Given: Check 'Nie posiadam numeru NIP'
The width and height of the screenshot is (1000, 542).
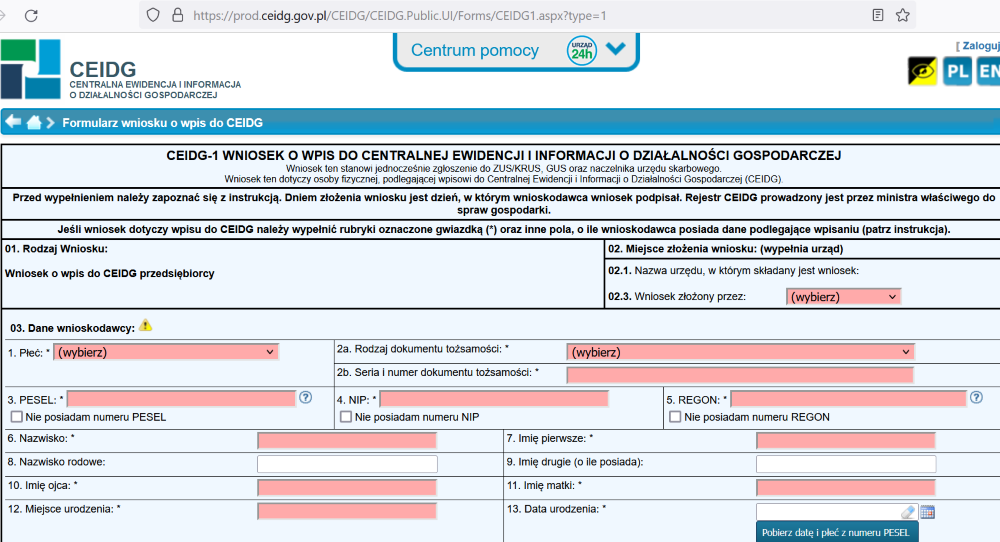Looking at the screenshot, I should (346, 417).
